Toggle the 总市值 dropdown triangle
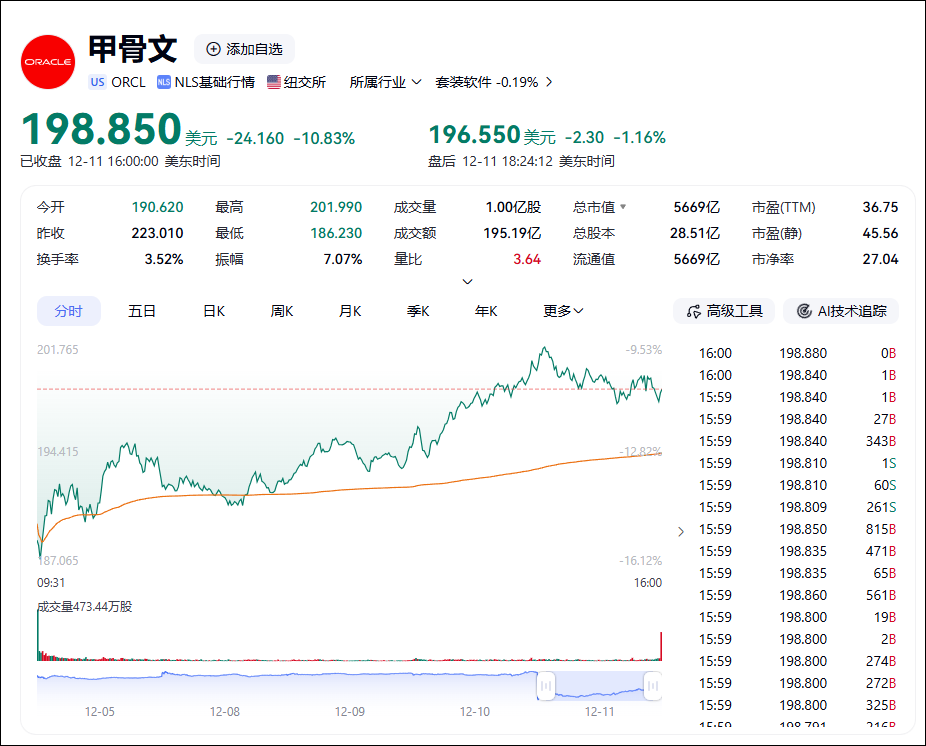The image size is (926, 746). coord(623,207)
